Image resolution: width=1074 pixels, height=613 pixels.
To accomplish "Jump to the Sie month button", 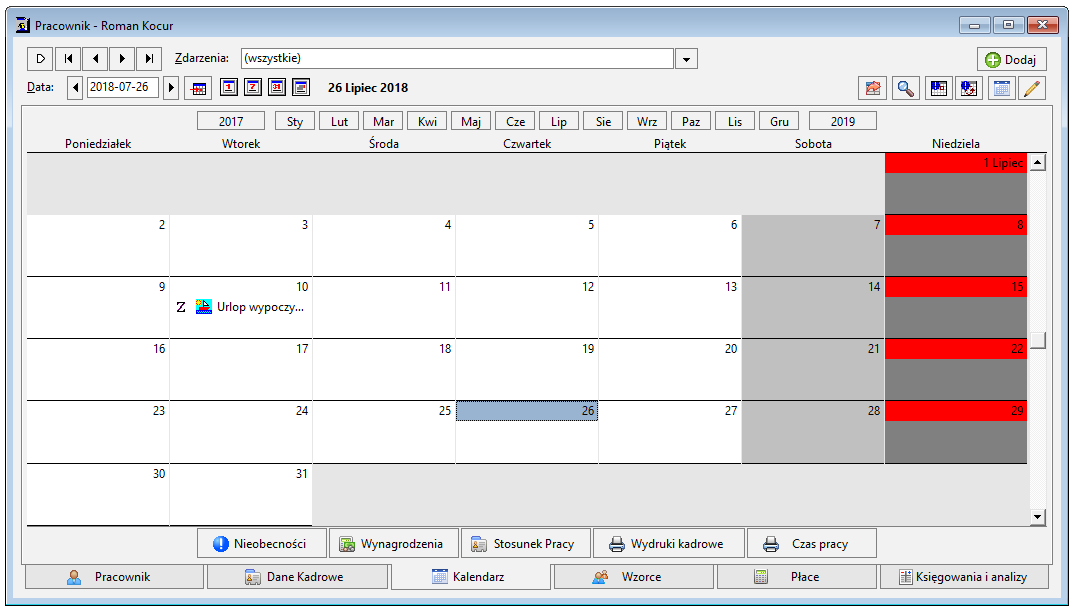I will click(603, 121).
